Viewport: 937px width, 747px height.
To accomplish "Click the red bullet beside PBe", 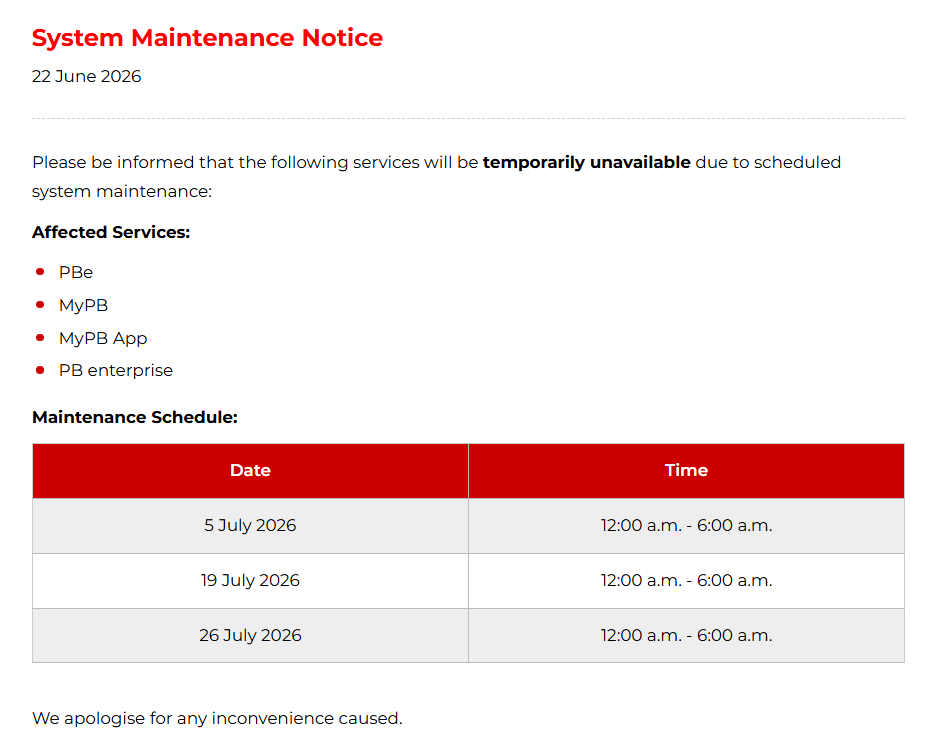I will click(40, 272).
